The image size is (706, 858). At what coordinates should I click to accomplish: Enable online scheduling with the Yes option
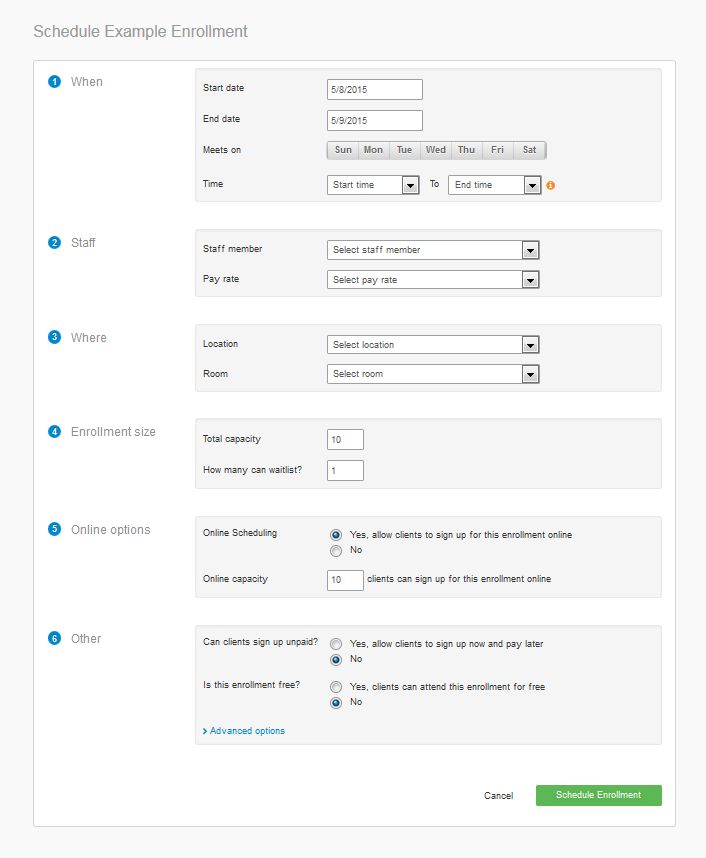[335, 533]
